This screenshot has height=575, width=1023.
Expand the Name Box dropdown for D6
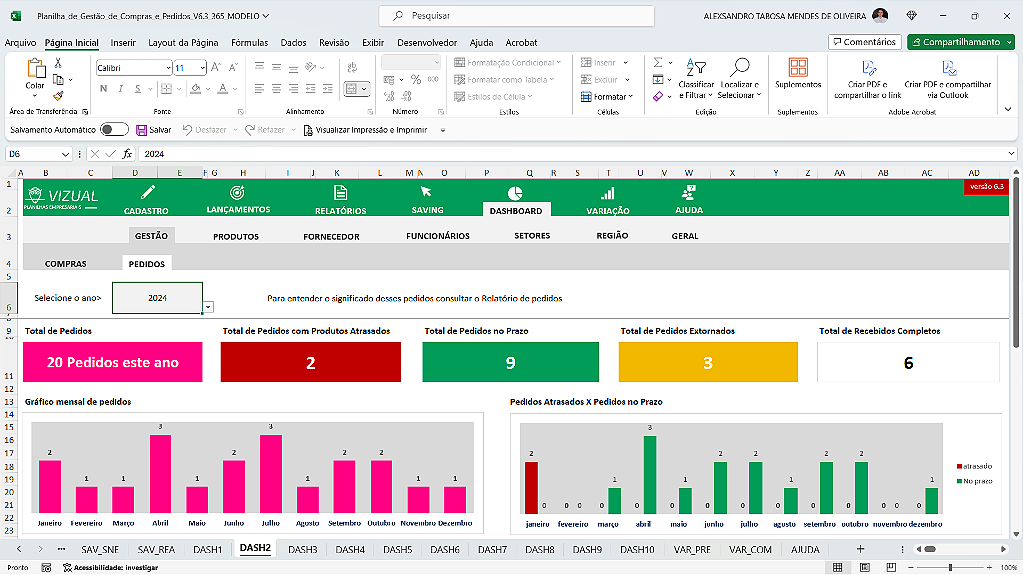point(65,154)
